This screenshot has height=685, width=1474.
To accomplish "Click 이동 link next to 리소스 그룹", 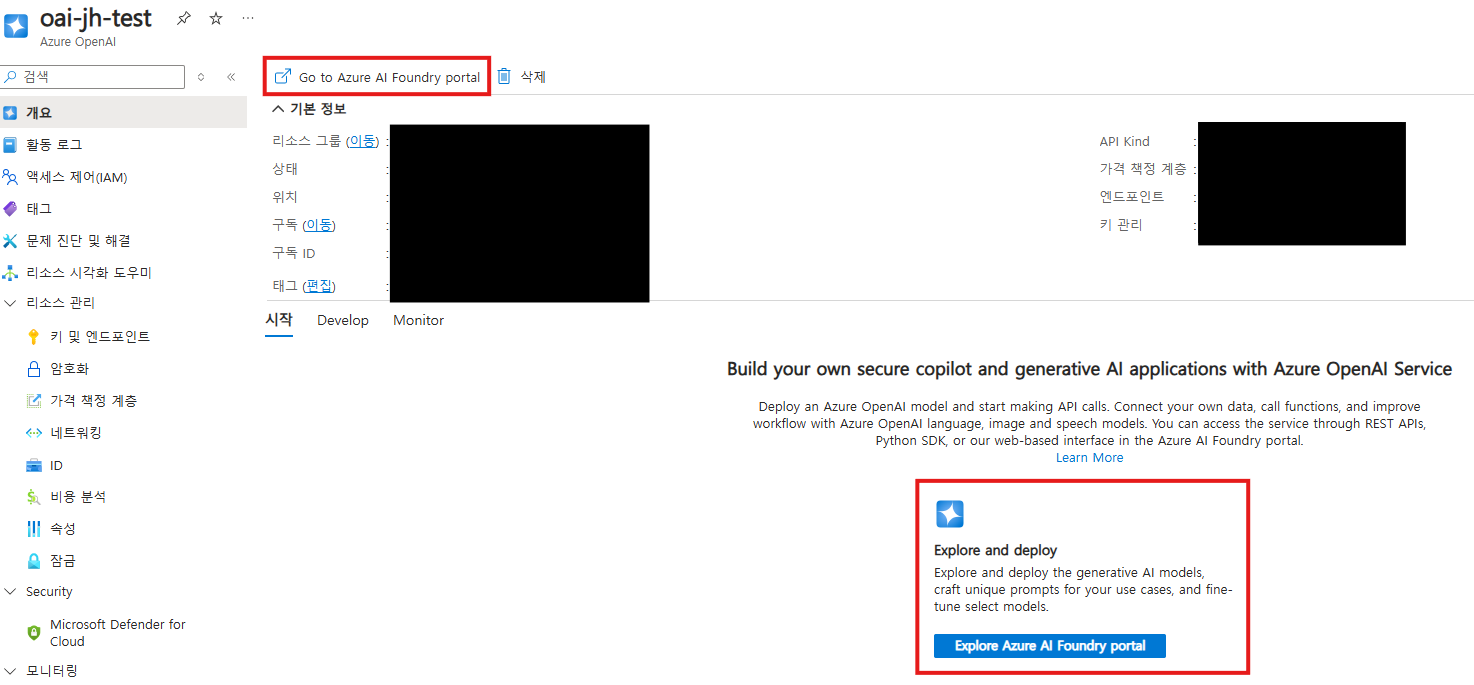I will pos(362,141).
